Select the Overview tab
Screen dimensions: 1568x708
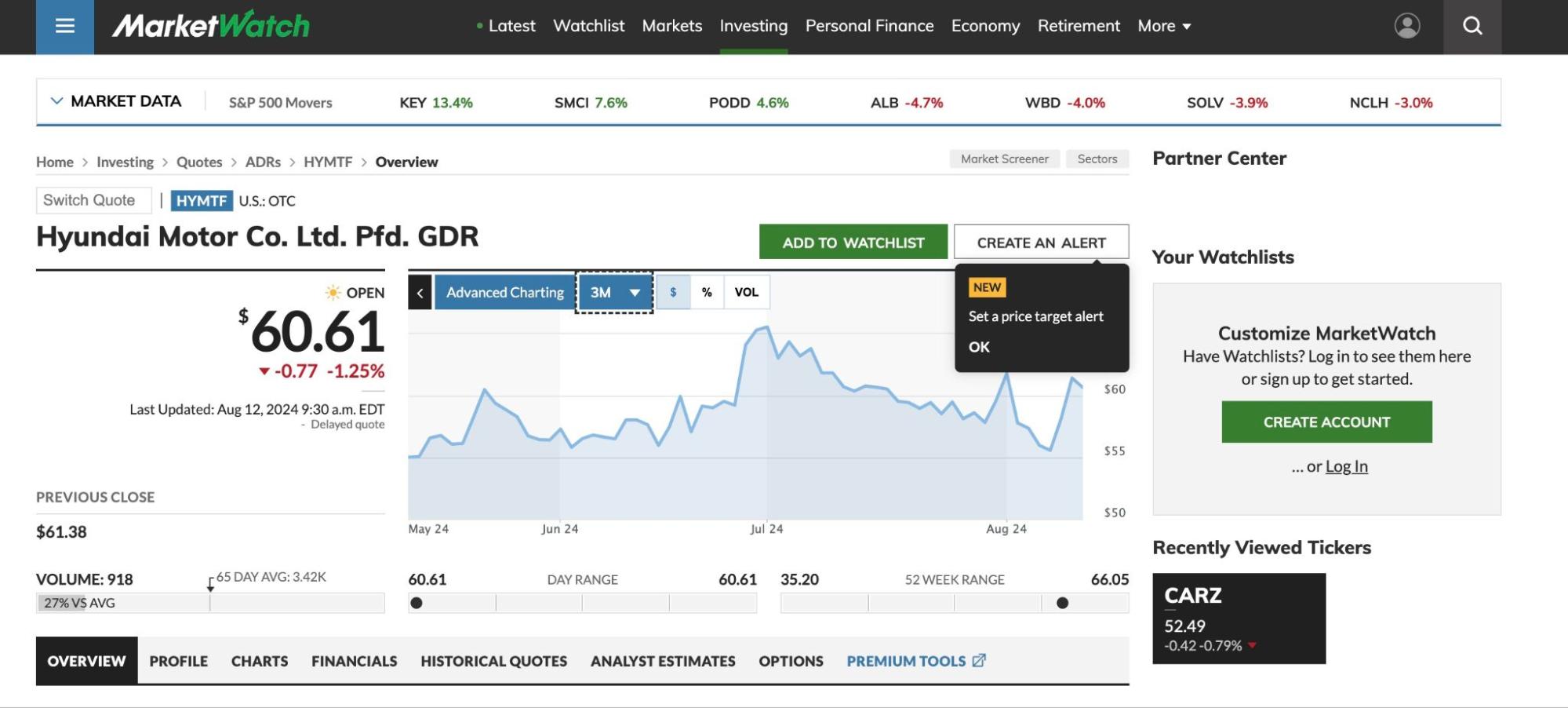(86, 661)
